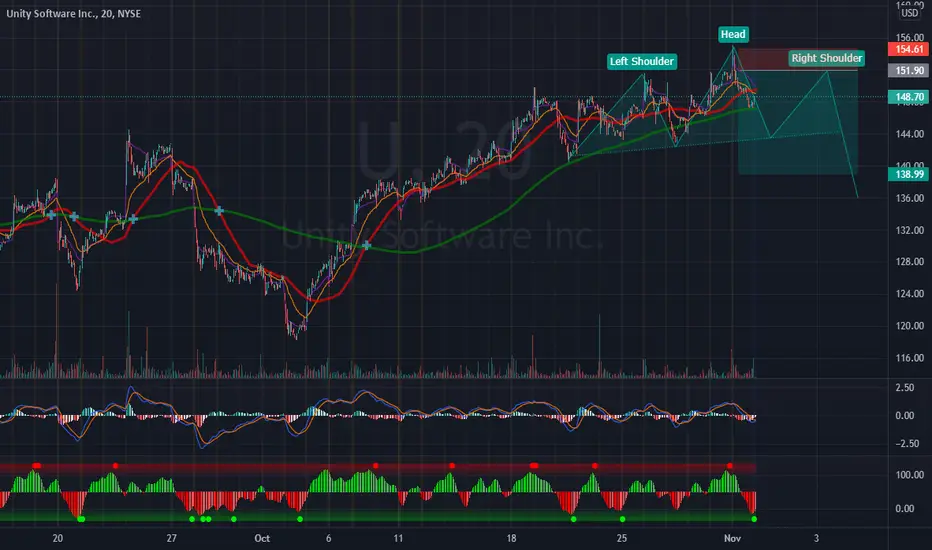Click the Unity Software Inc. symbol title
Screen dimensions: 932x550
pyautogui.click(x=73, y=13)
